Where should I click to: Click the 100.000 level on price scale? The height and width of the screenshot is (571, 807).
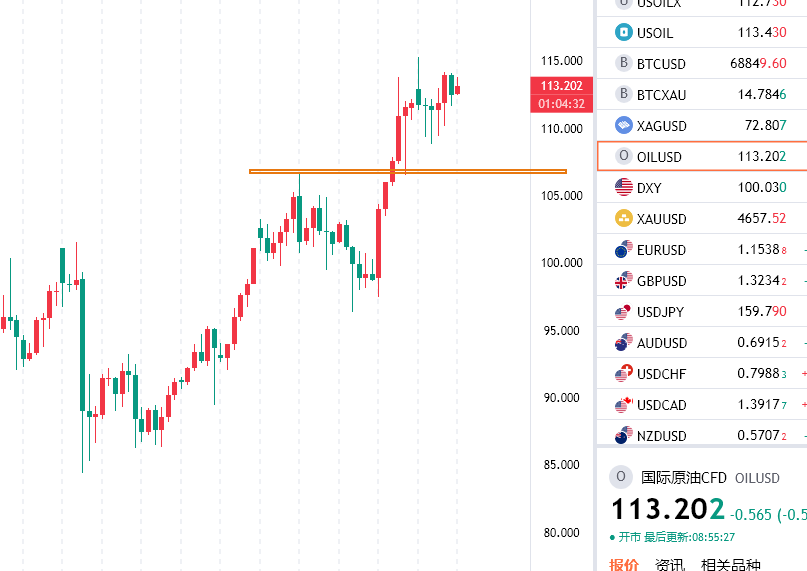point(560,263)
